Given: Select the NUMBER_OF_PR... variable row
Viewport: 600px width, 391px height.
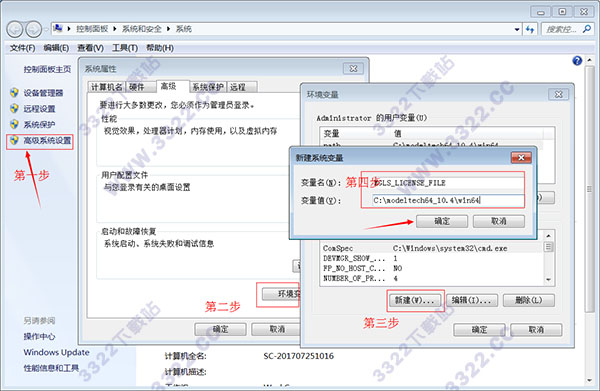Looking at the screenshot, I should coord(432,279).
